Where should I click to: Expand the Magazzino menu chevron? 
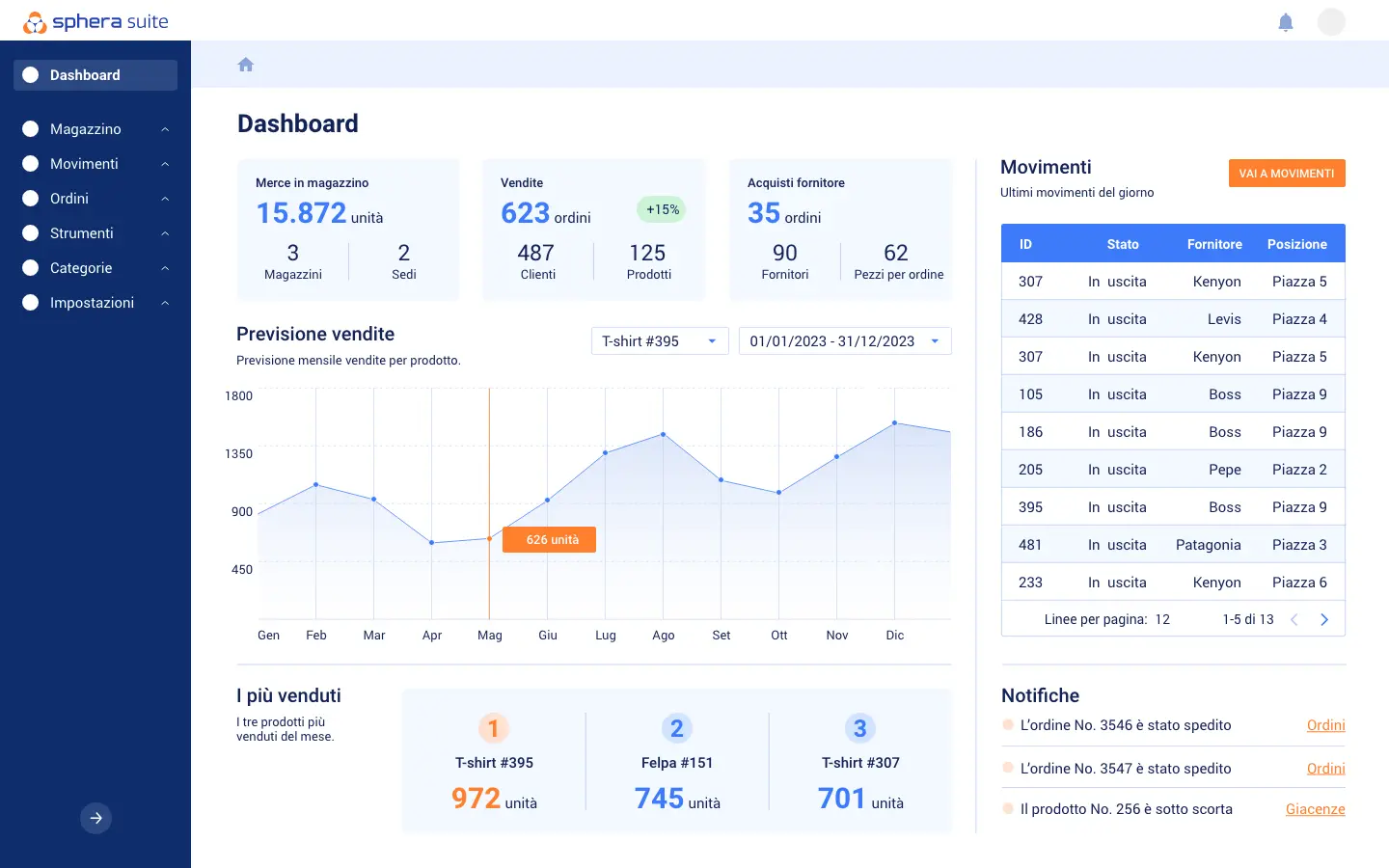[165, 129]
